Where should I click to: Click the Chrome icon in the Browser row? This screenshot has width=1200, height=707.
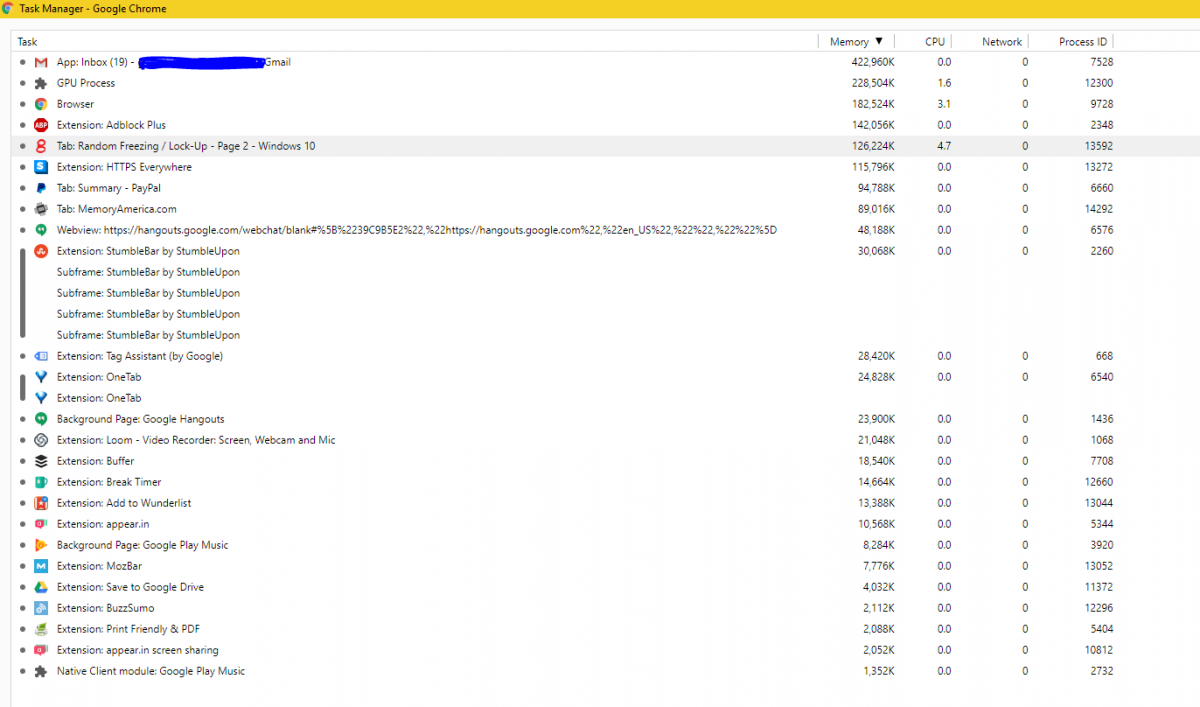point(41,104)
